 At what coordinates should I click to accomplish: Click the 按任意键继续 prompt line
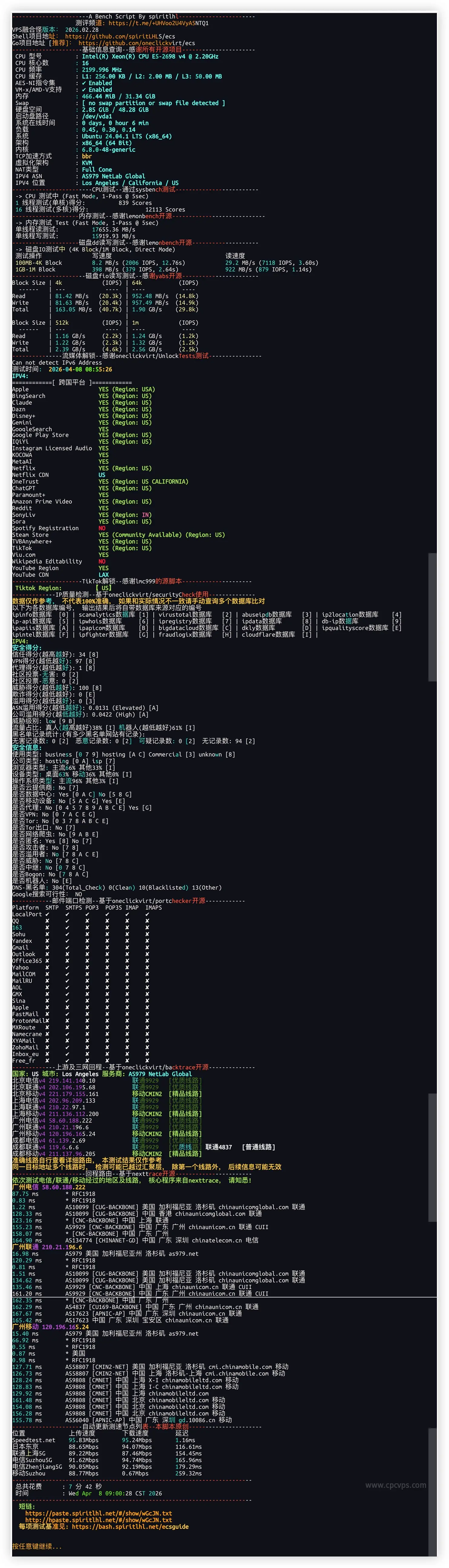click(37, 1547)
